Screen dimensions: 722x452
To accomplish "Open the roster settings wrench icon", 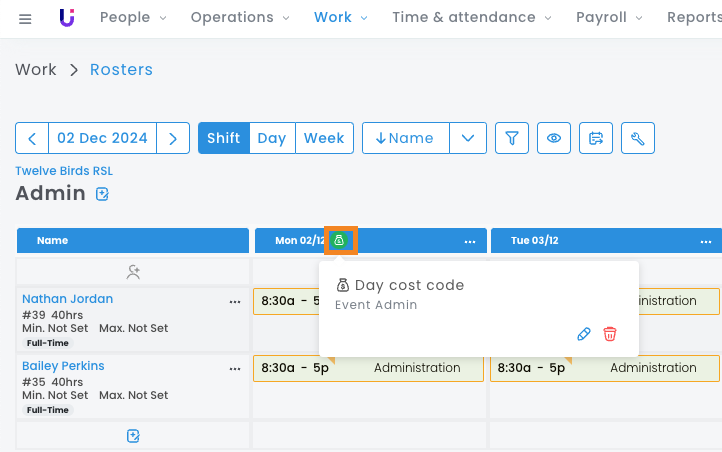I will tap(638, 138).
